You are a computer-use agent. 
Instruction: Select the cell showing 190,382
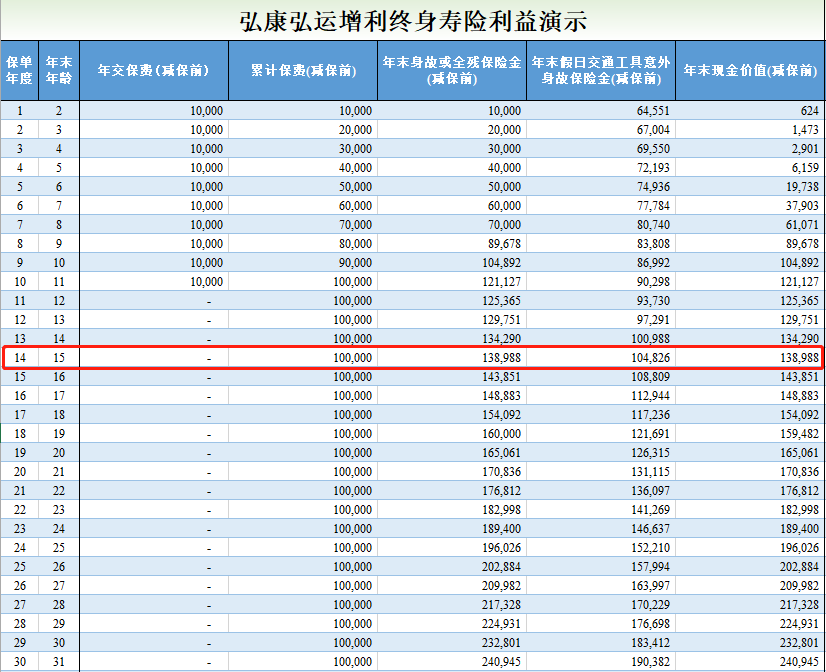click(x=601, y=661)
